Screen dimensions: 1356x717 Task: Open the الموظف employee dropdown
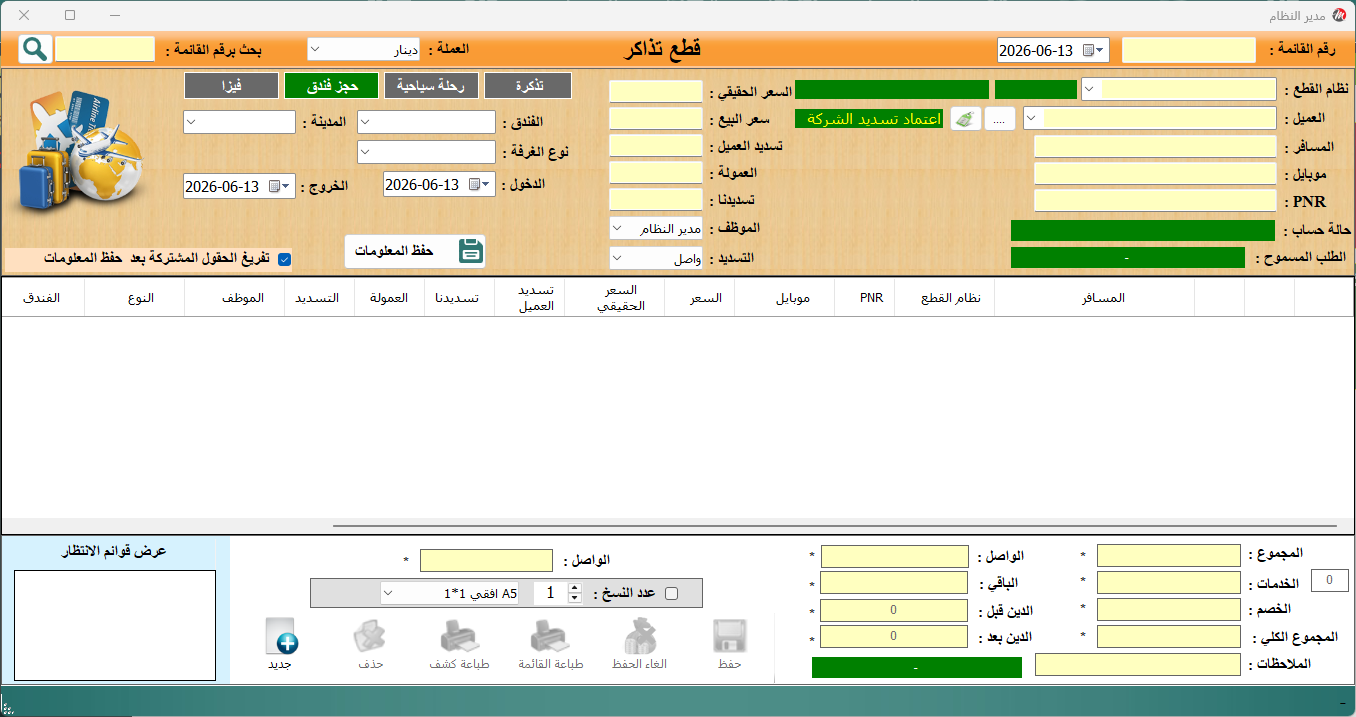pyautogui.click(x=617, y=229)
